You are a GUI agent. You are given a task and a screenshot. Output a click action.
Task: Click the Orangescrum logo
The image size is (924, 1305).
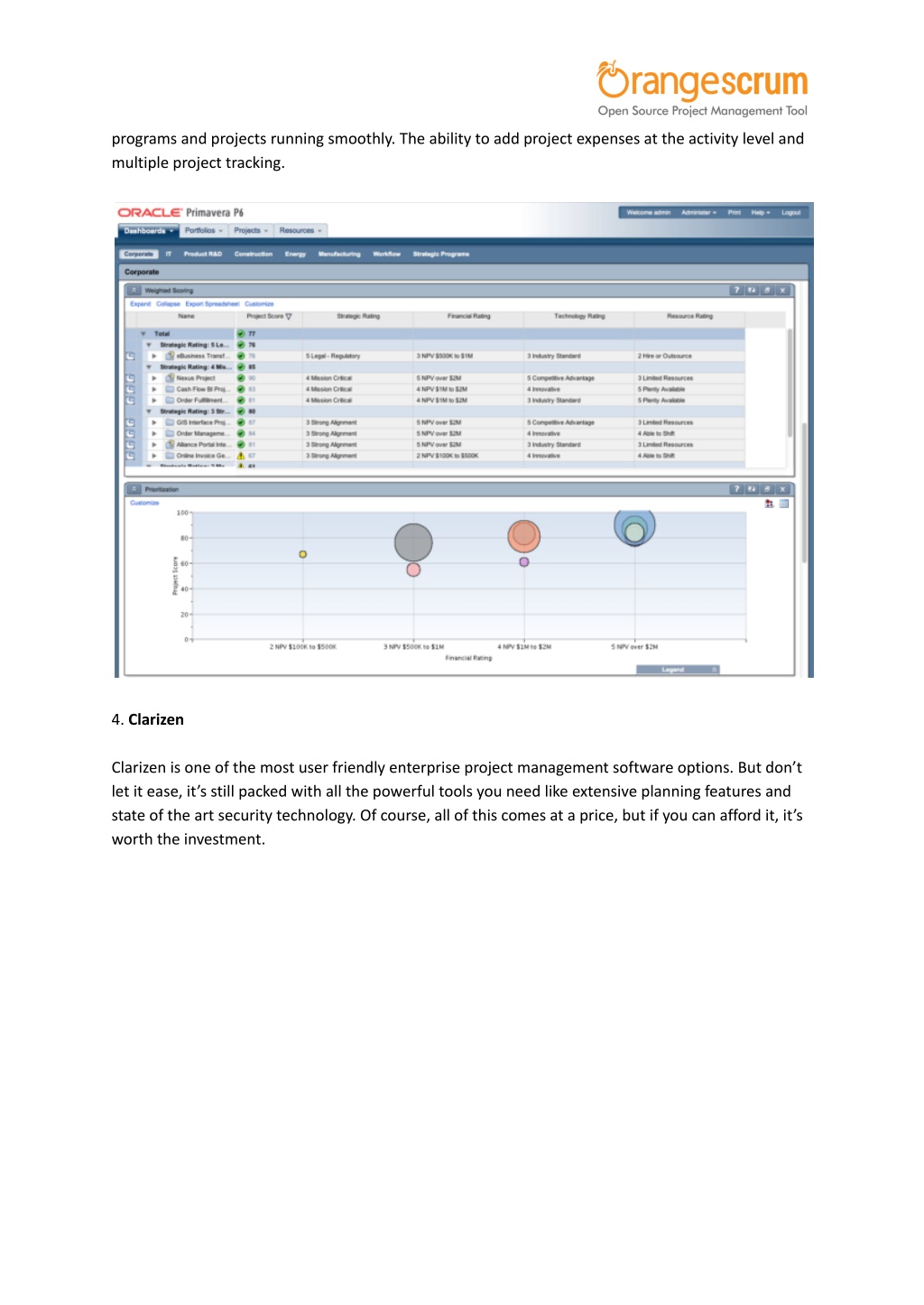702,88
